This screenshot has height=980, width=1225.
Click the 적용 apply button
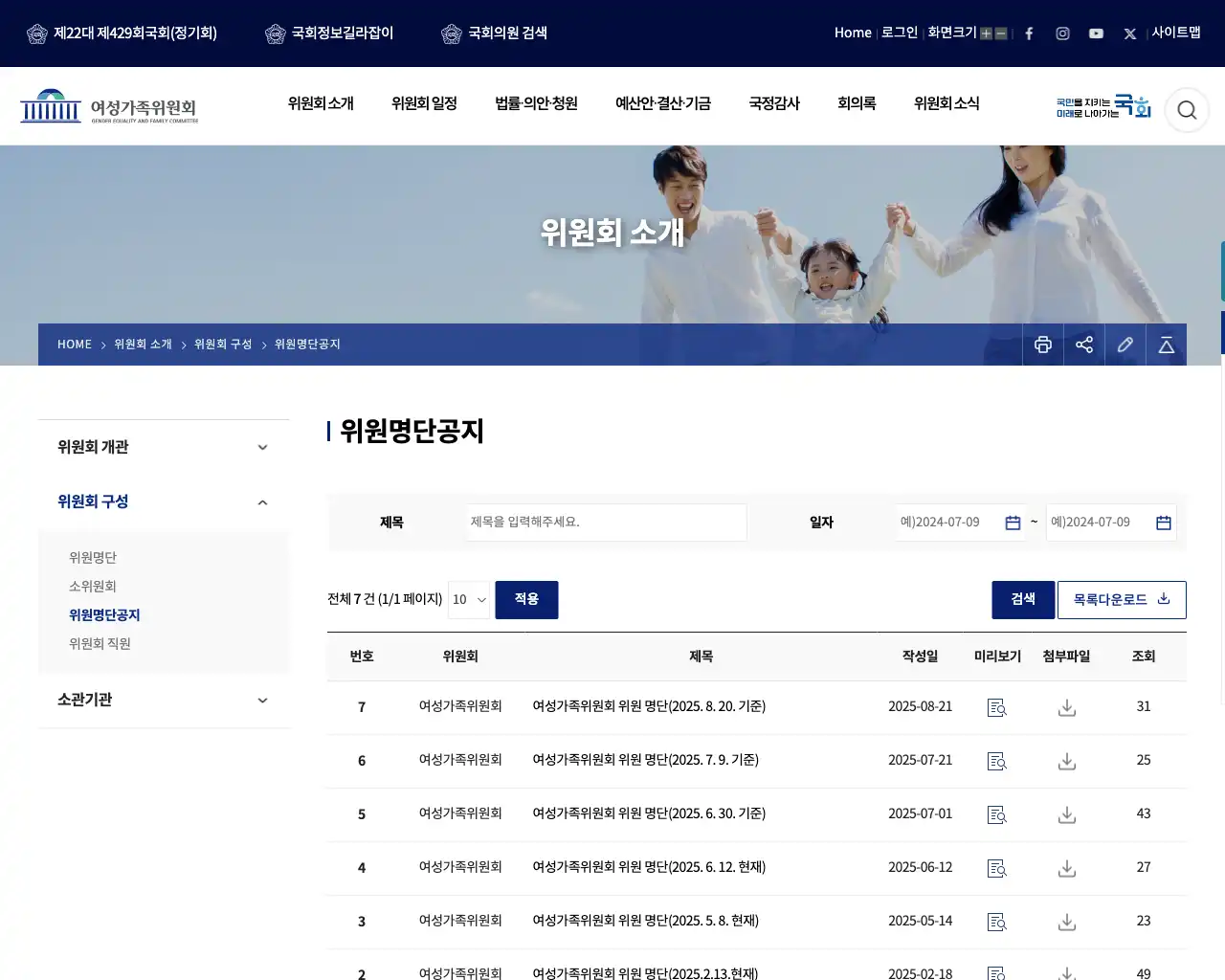click(x=526, y=600)
